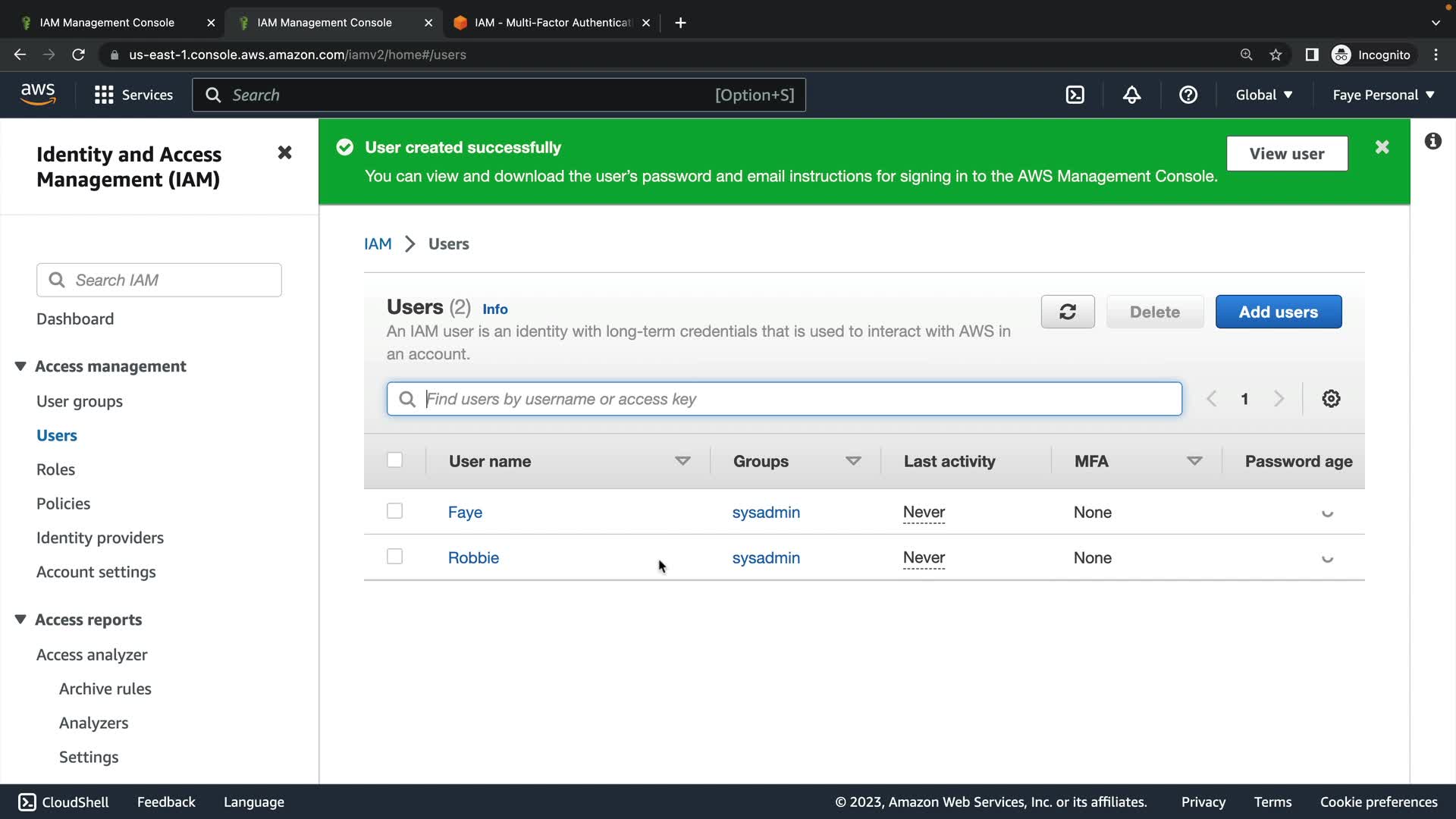Collapse the Access management section
This screenshot has width=1456, height=819.
coord(20,366)
